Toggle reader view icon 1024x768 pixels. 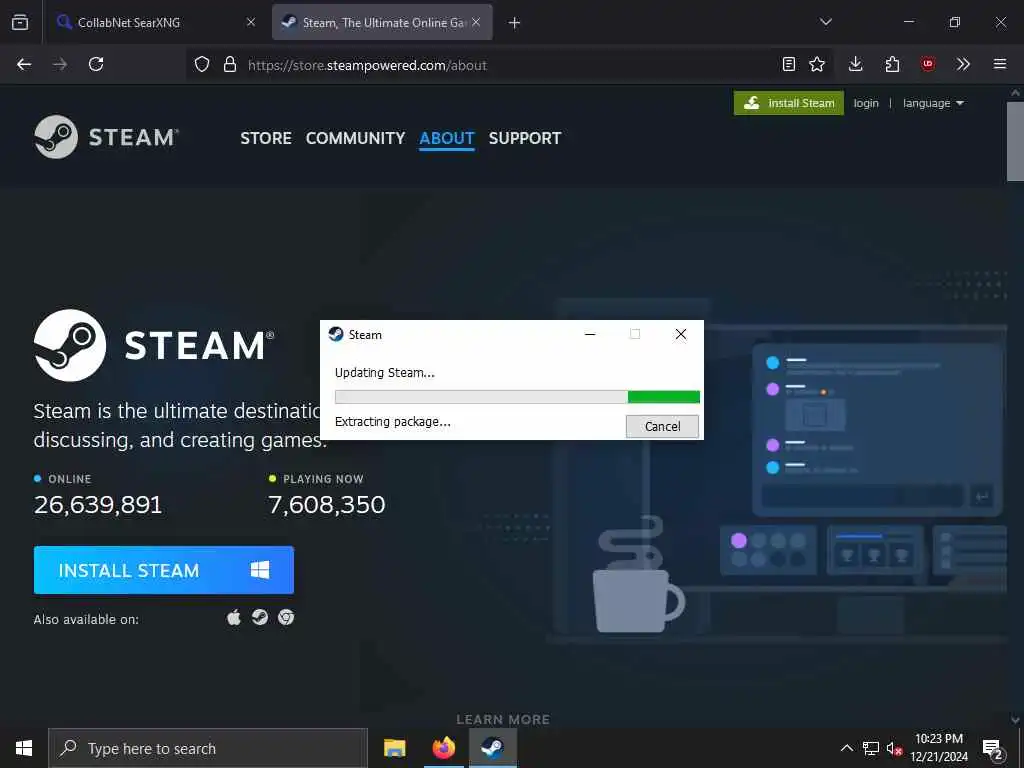point(789,64)
